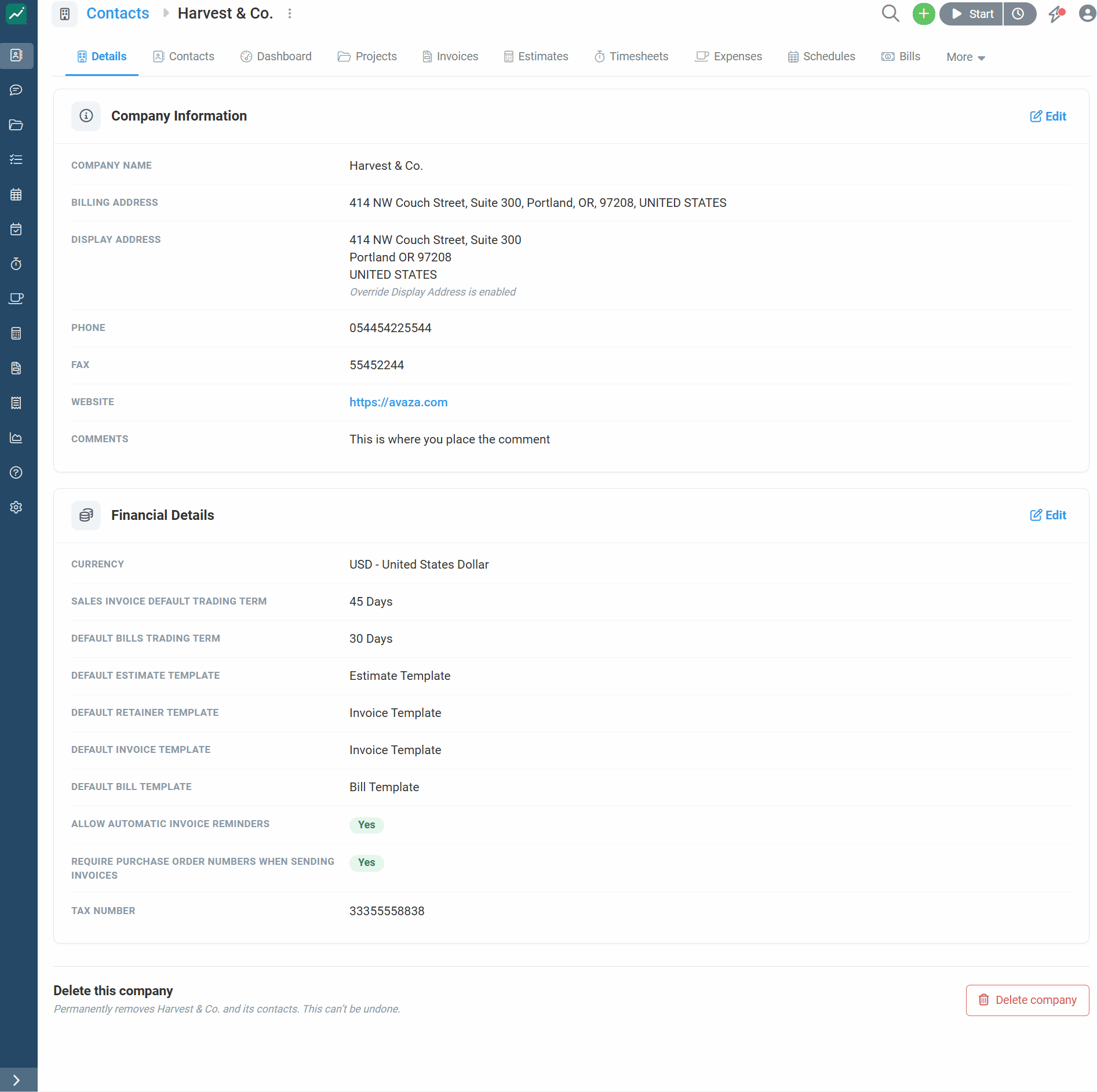Click the Avaza logo in sidebar

pos(16,14)
